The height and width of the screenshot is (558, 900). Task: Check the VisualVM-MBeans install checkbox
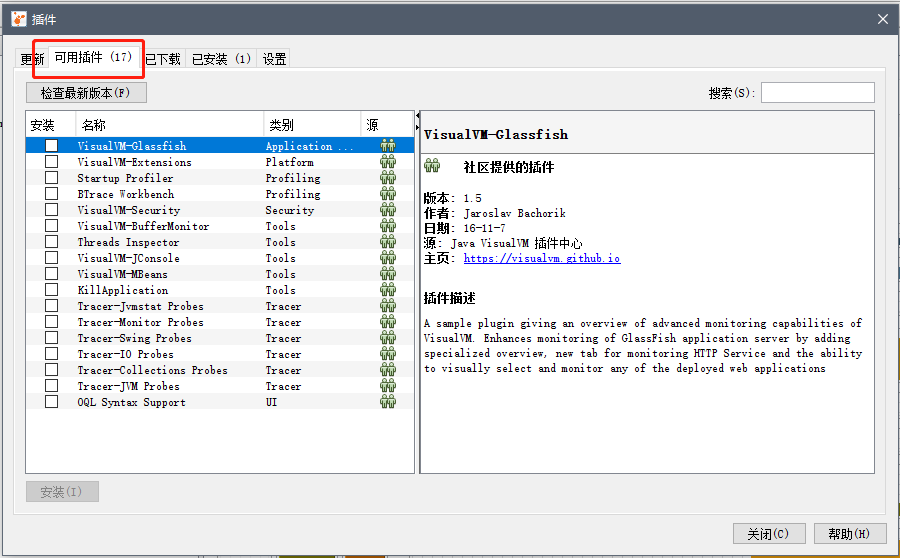[x=52, y=274]
